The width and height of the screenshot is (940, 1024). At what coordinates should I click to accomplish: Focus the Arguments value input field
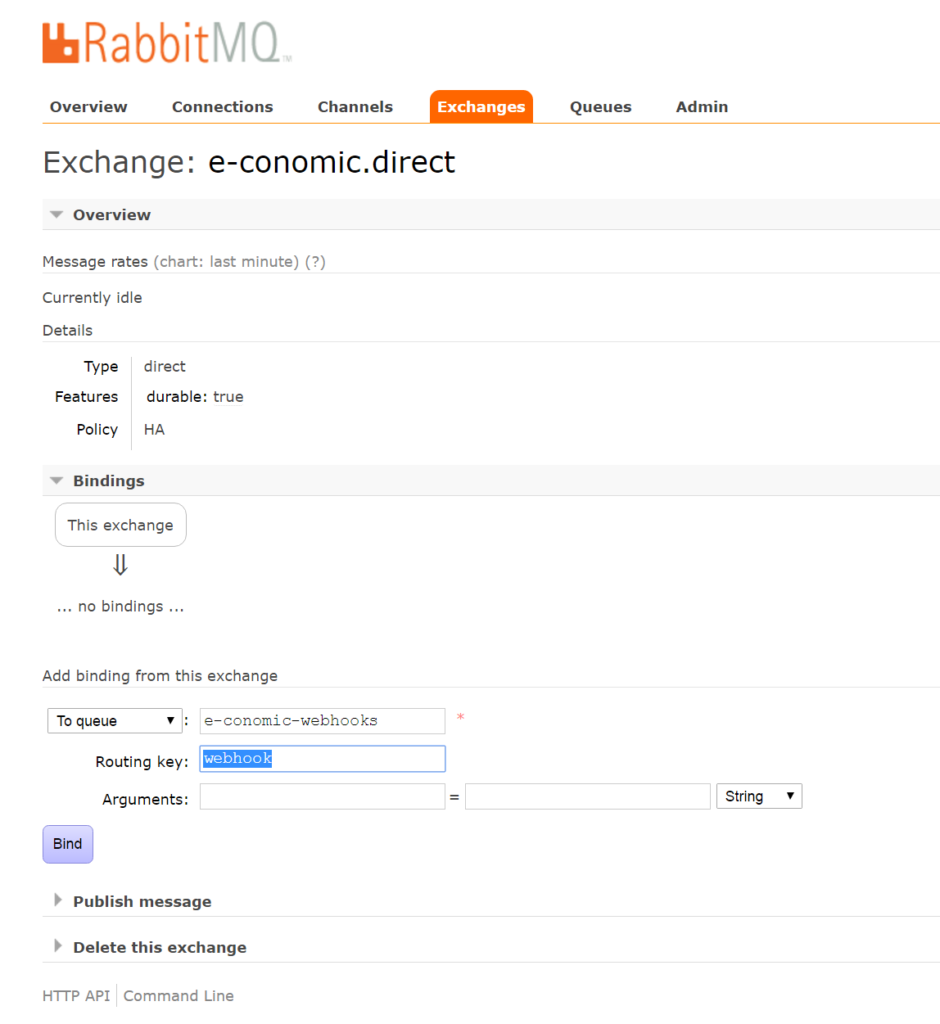click(587, 797)
